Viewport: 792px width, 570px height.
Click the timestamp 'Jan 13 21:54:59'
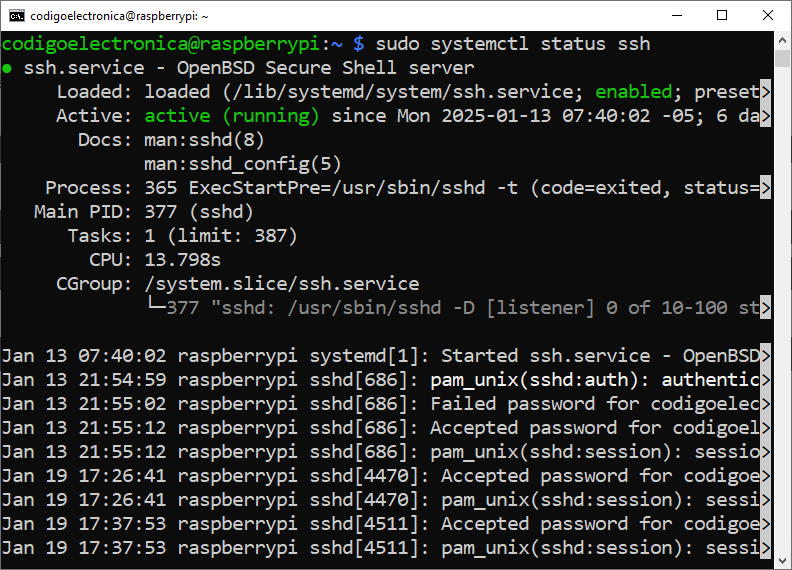[84, 380]
